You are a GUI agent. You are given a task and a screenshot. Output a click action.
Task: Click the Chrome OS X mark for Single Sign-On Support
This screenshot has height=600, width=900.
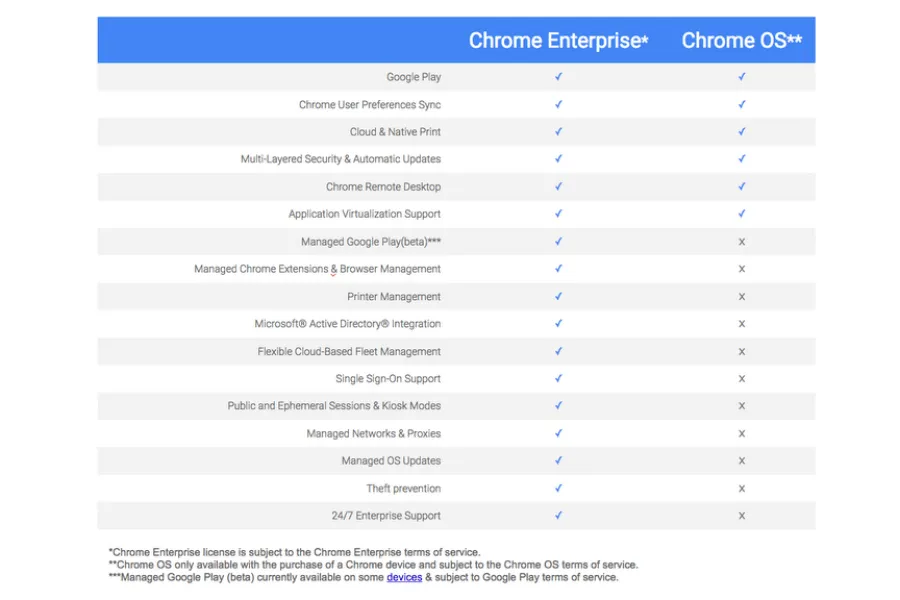pyautogui.click(x=741, y=379)
